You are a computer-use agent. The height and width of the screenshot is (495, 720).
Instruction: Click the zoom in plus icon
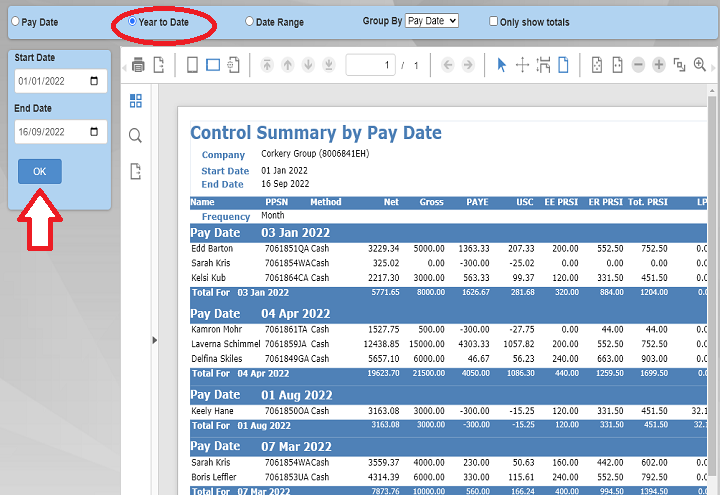pyautogui.click(x=659, y=65)
